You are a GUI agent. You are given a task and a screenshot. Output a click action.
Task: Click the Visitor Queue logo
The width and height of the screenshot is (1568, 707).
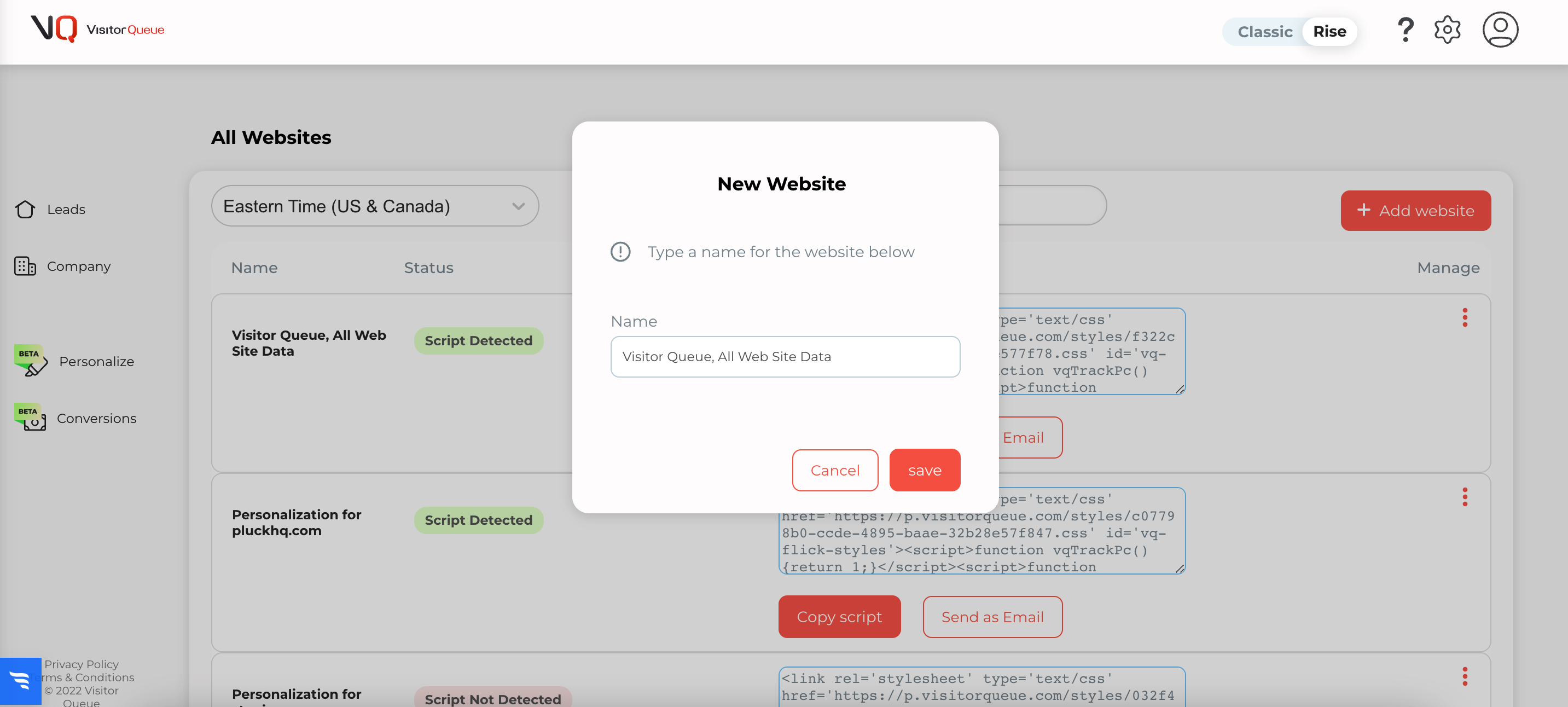click(x=97, y=28)
